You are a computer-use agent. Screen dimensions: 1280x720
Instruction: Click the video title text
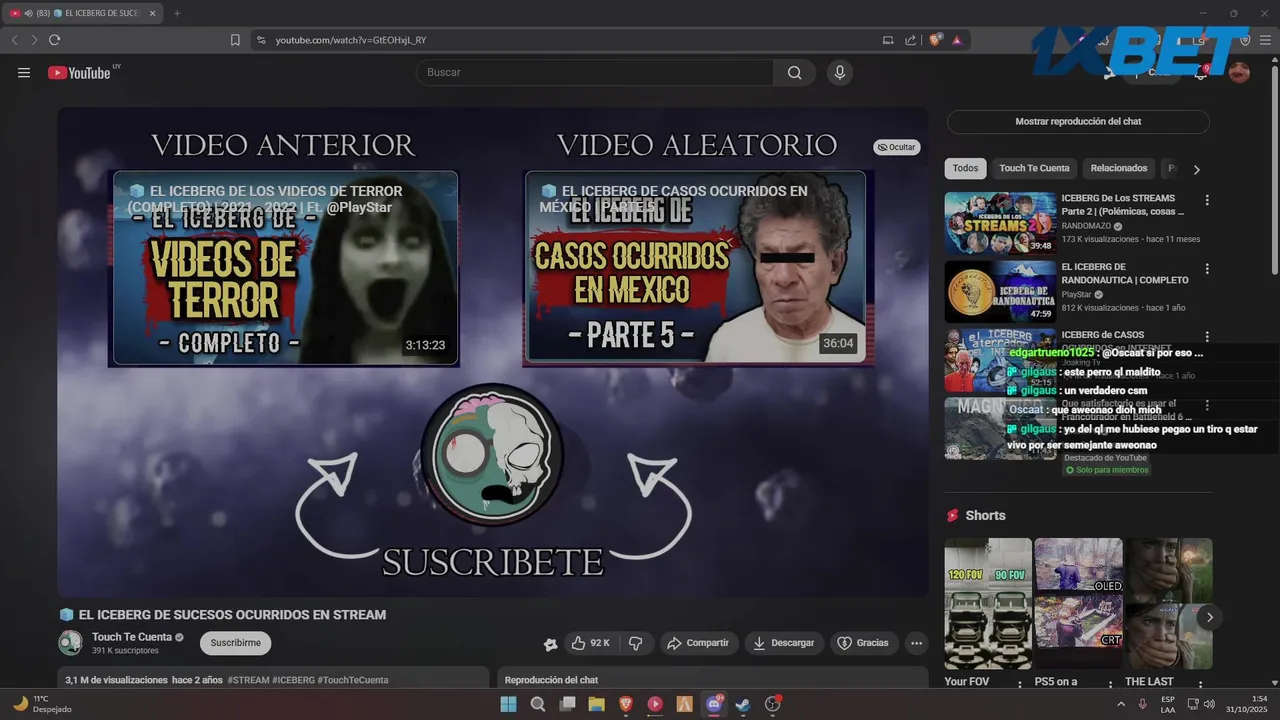pos(232,614)
